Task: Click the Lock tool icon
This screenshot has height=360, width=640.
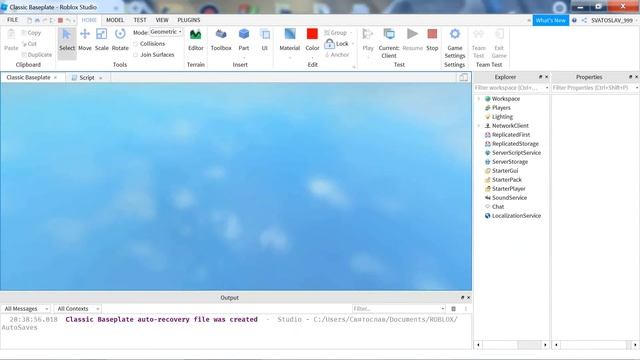Action: [330, 44]
